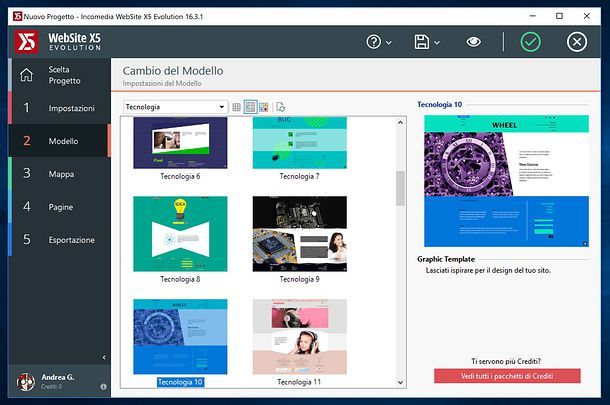610x405 pixels.
Task: Select the Tecnologia 7 template thumbnail
Action: click(x=300, y=143)
